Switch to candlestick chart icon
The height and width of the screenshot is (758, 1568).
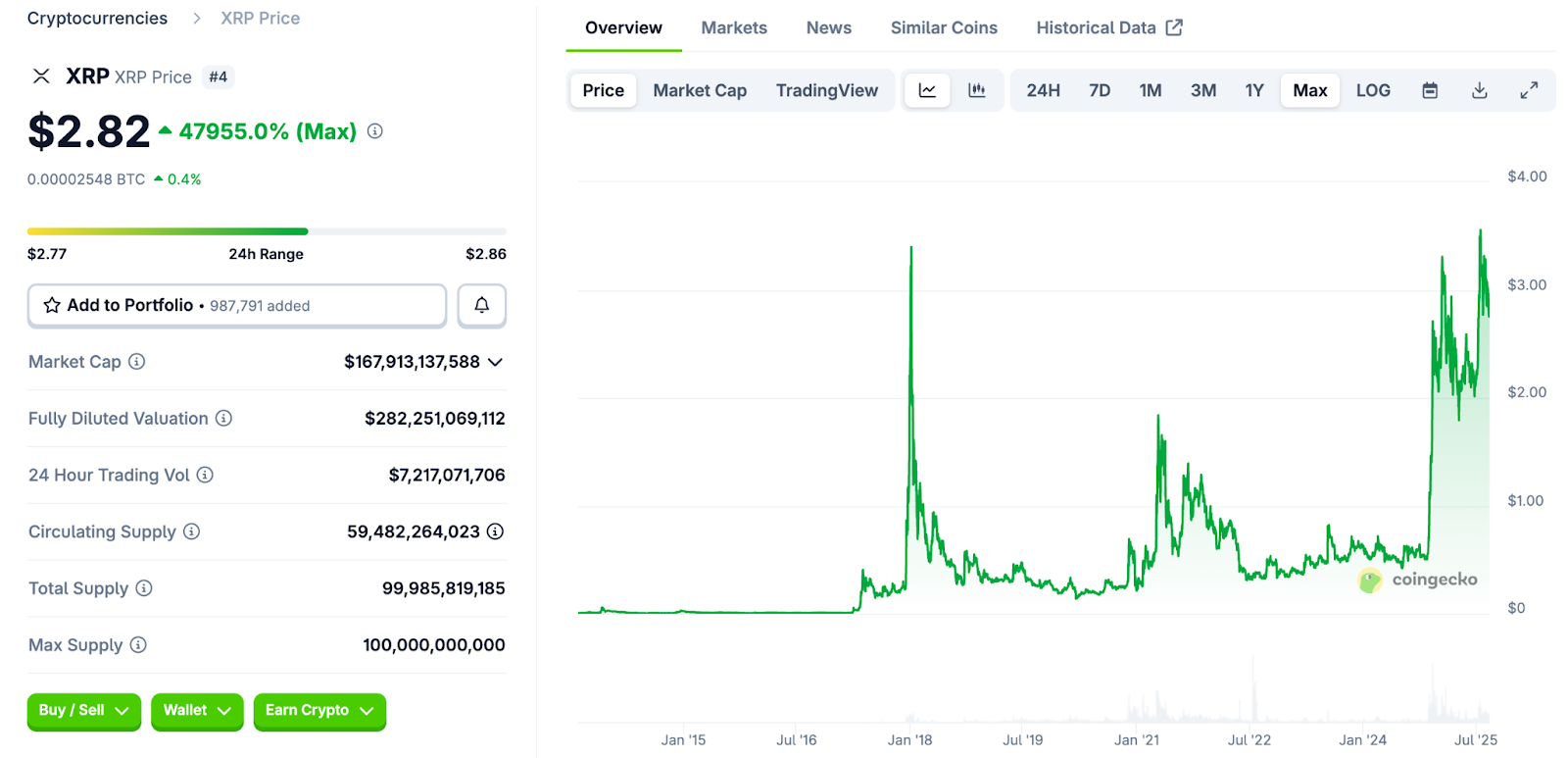click(976, 90)
